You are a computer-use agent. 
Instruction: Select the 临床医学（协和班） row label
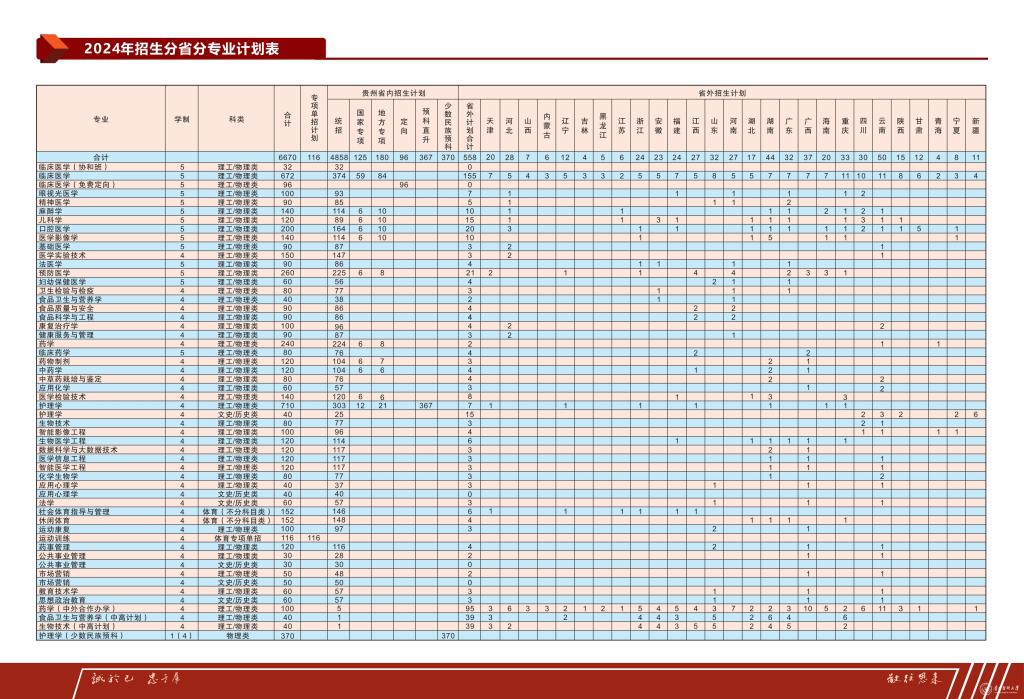click(x=72, y=167)
